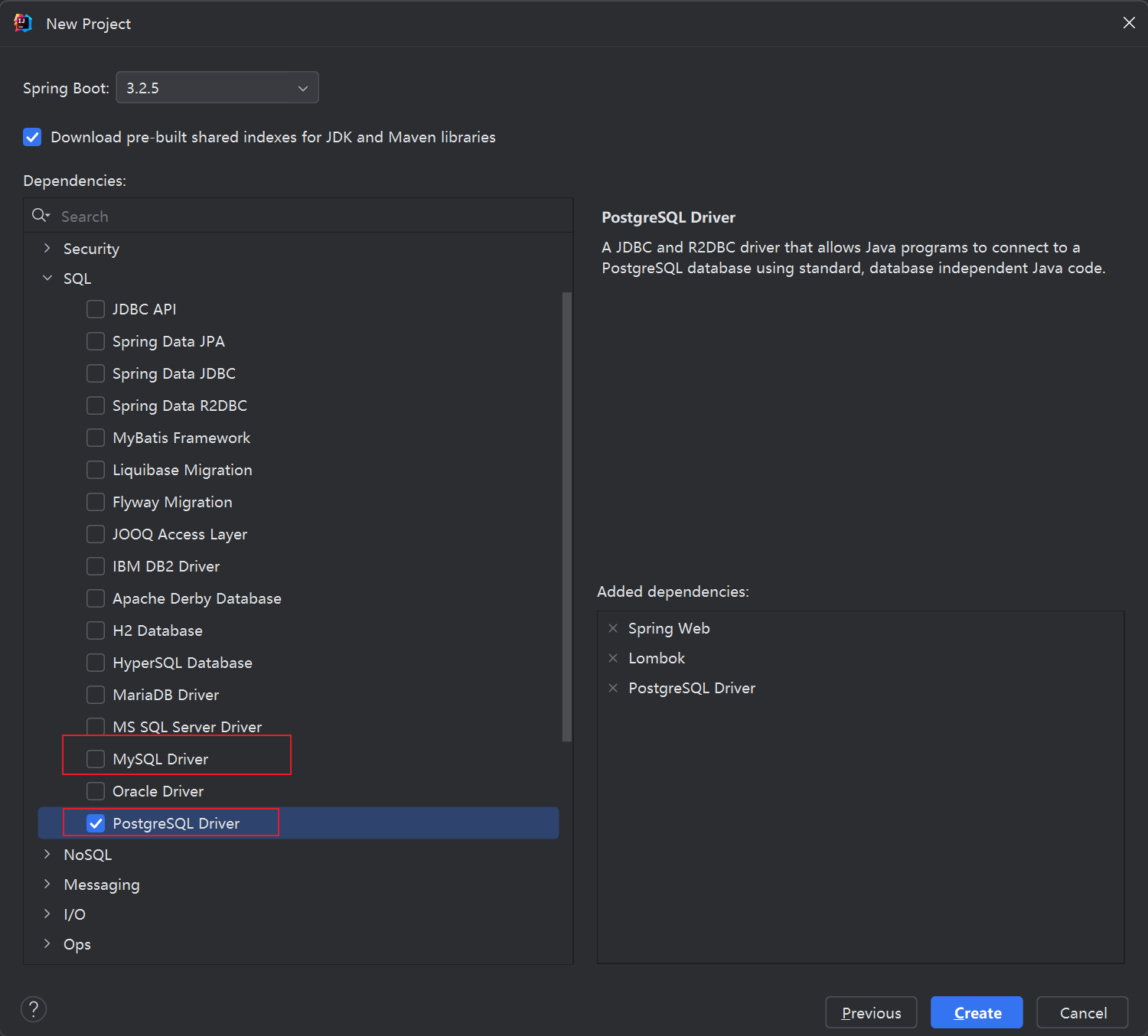Click the IntelliJ IDEA logo icon
1148x1036 pixels.
coord(23,23)
